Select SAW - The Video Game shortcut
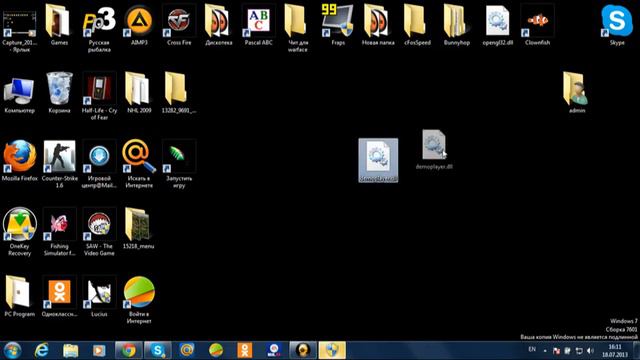Image resolution: width=640 pixels, height=360 pixels. tap(99, 232)
